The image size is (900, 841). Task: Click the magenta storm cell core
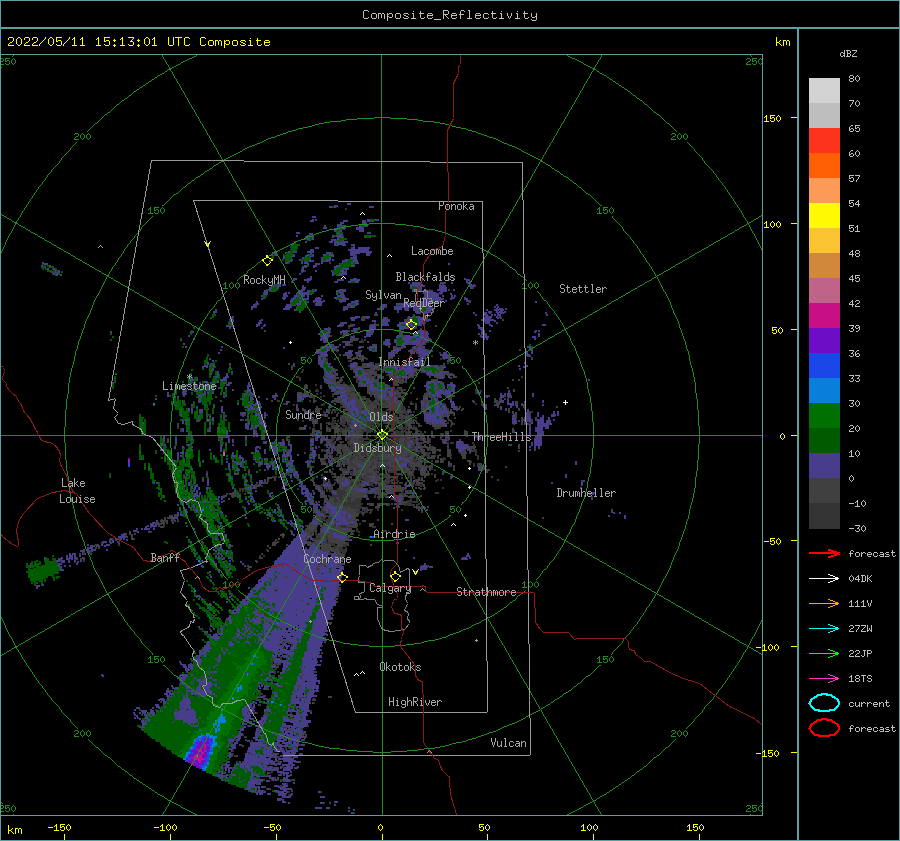coord(200,751)
